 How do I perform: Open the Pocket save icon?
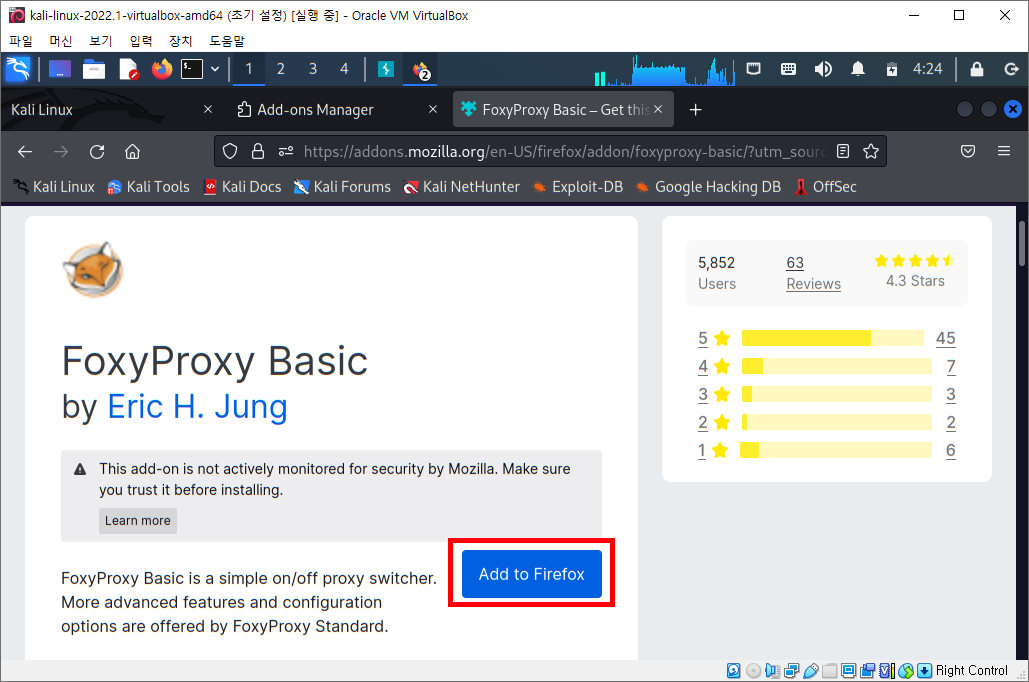[x=968, y=152]
